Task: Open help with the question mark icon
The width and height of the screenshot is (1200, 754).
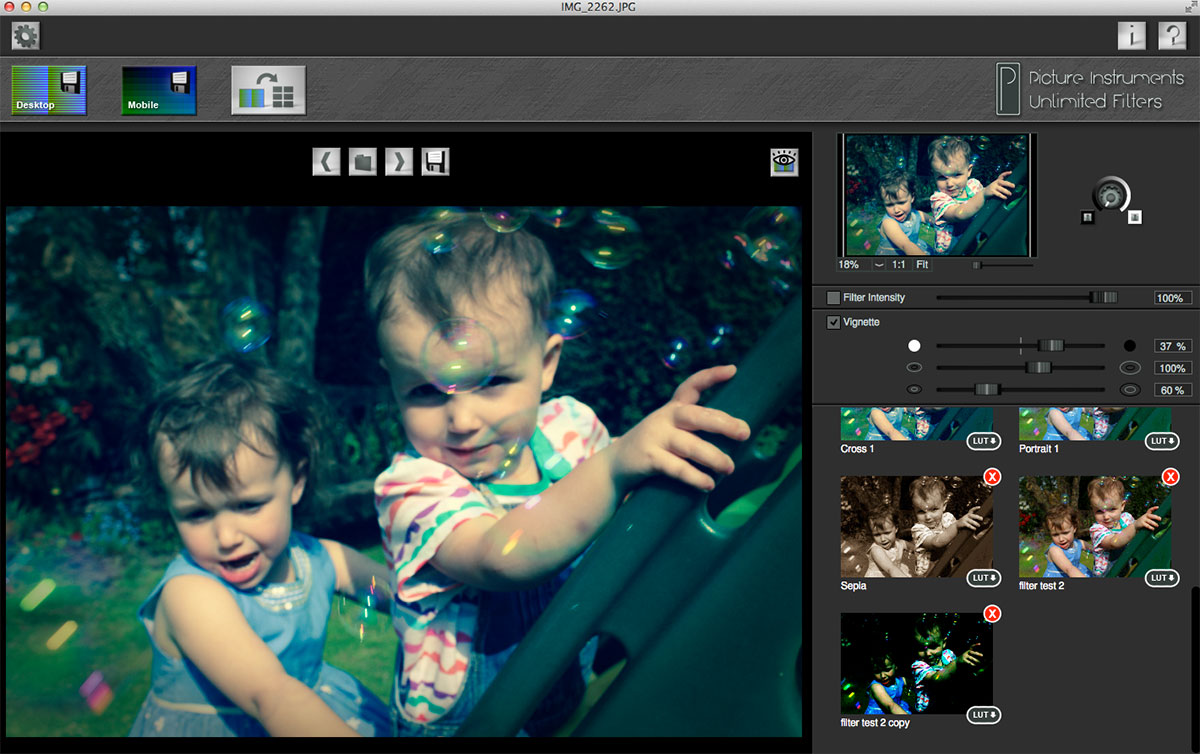Action: [x=1172, y=36]
